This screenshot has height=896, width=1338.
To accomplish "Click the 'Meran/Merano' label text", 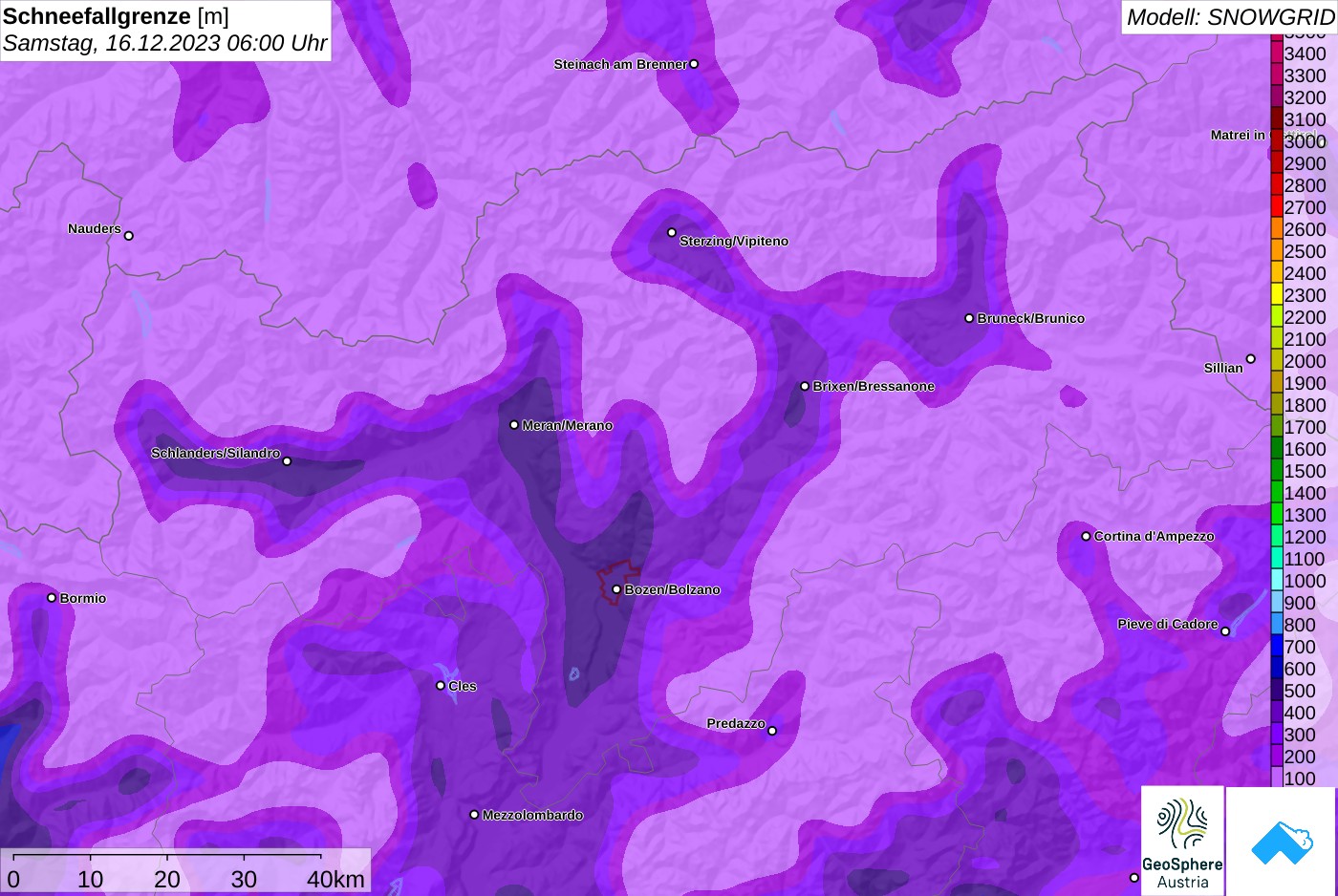I will [x=568, y=425].
